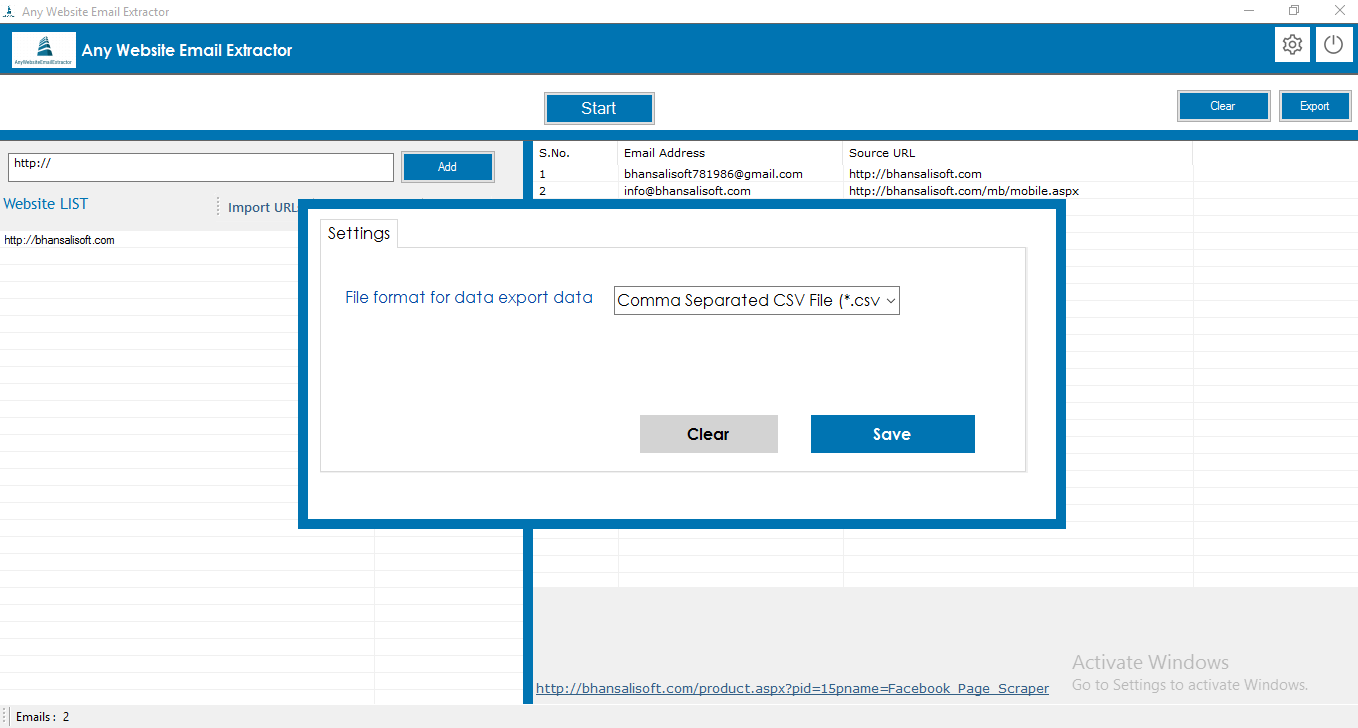
Task: Click the URL input field
Action: 201,167
